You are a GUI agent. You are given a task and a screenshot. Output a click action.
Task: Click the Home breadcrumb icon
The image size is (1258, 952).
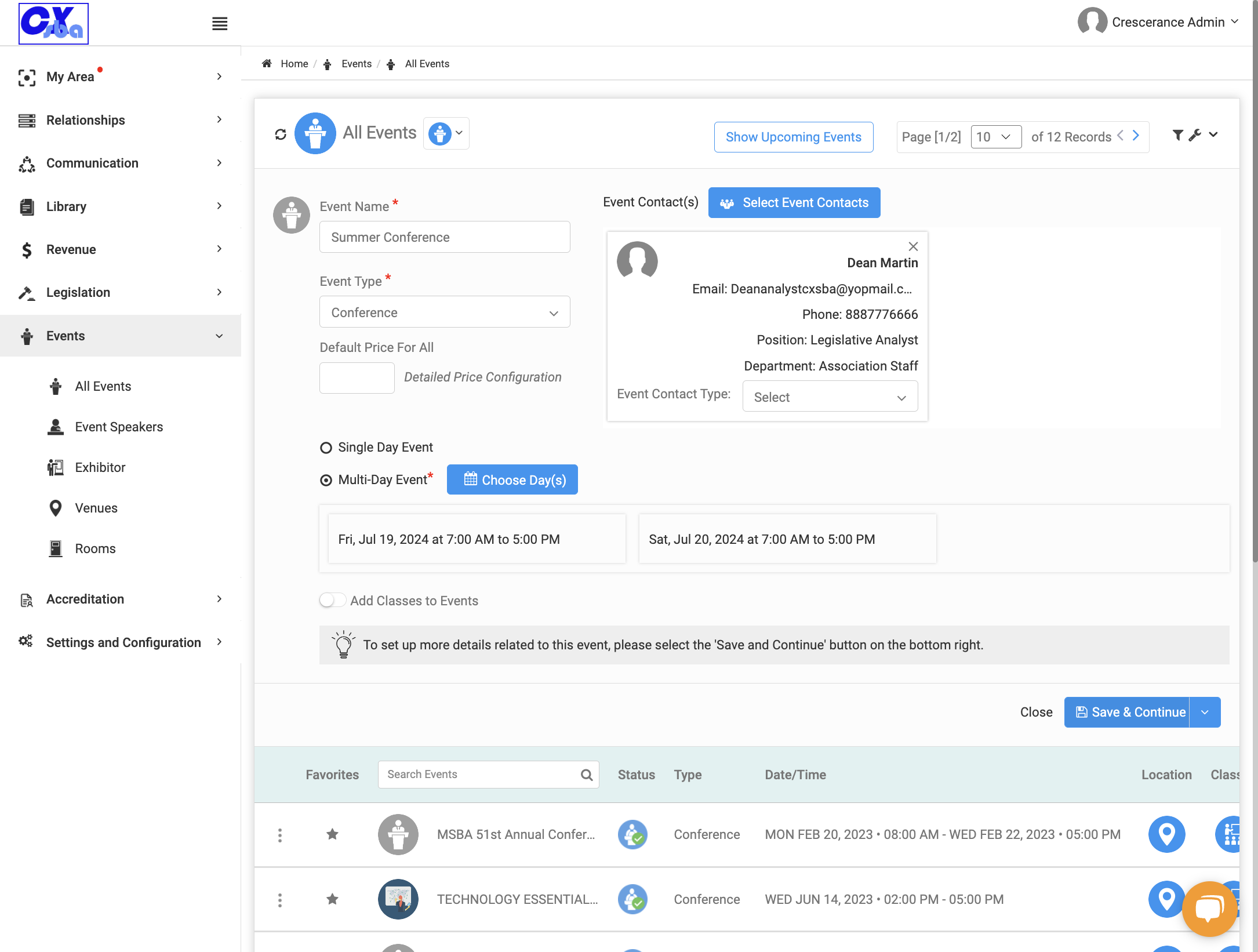point(267,64)
